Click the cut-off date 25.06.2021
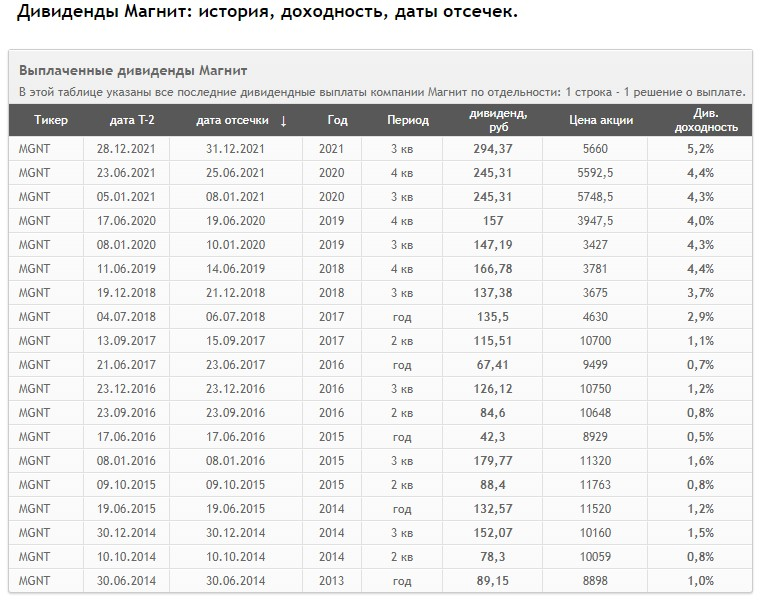Image resolution: width=767 pixels, height=600 pixels. pos(235,173)
